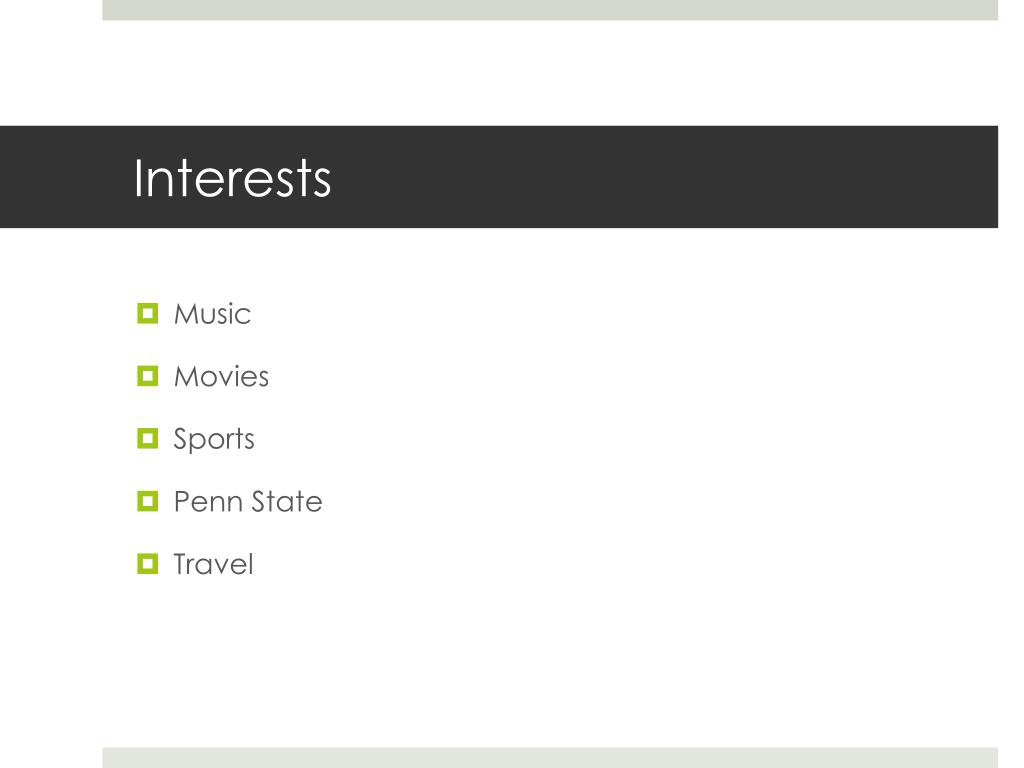Click the blank area between banner and Music
This screenshot has width=1024, height=768.
[550, 263]
